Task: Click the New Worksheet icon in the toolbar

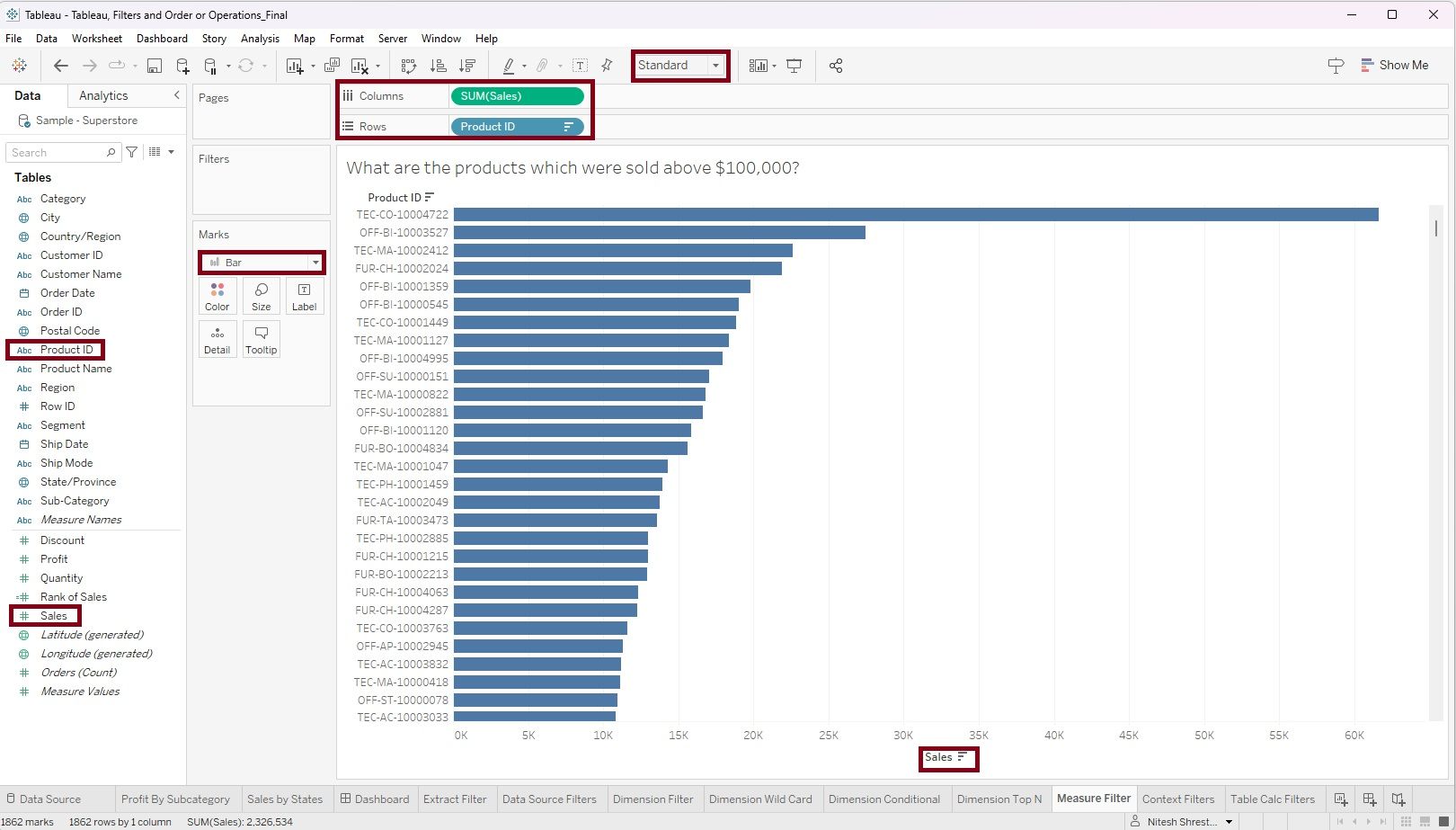Action: [x=297, y=65]
